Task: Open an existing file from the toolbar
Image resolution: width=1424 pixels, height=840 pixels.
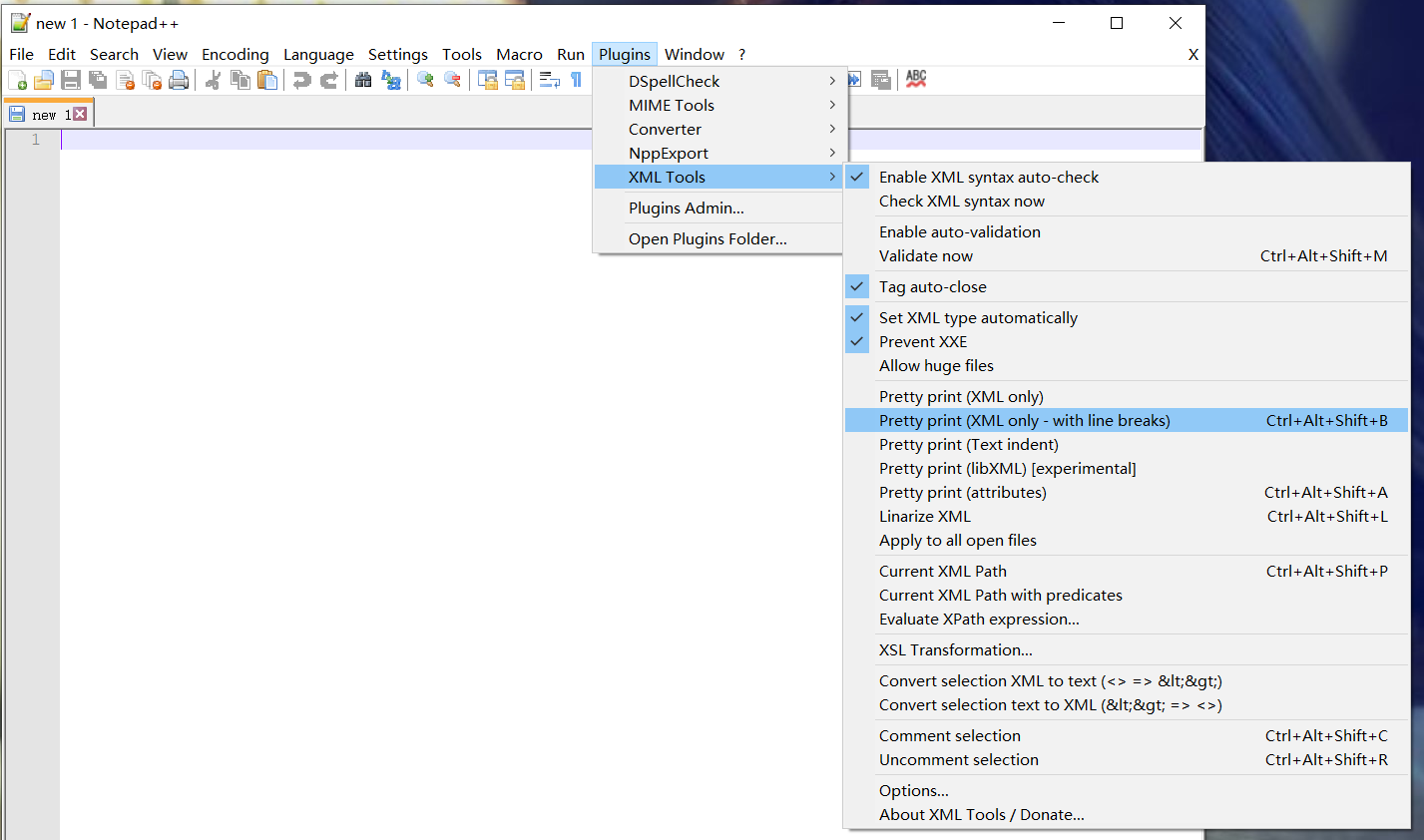Action: pos(45,79)
